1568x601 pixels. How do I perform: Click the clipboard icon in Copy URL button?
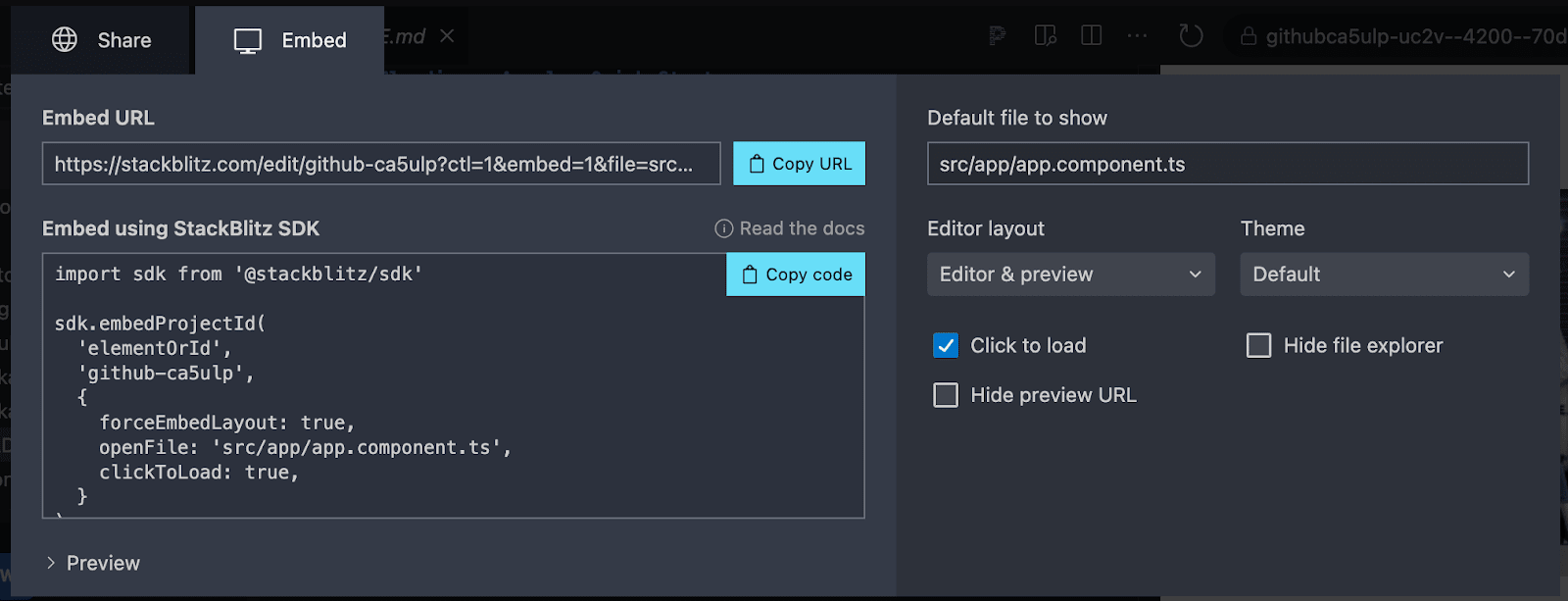tap(757, 164)
